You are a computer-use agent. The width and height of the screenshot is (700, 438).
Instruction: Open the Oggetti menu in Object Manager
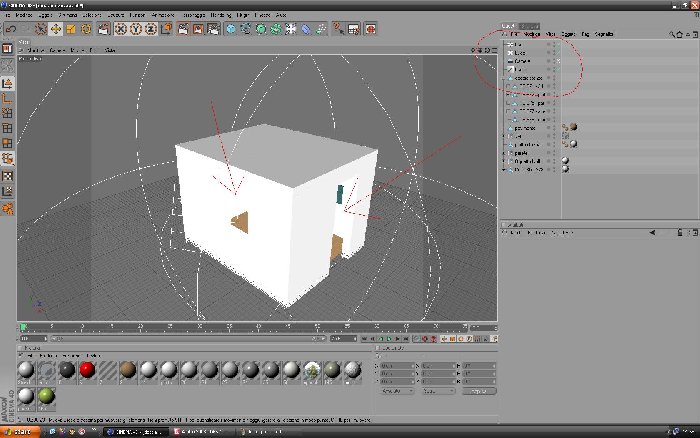click(x=568, y=34)
